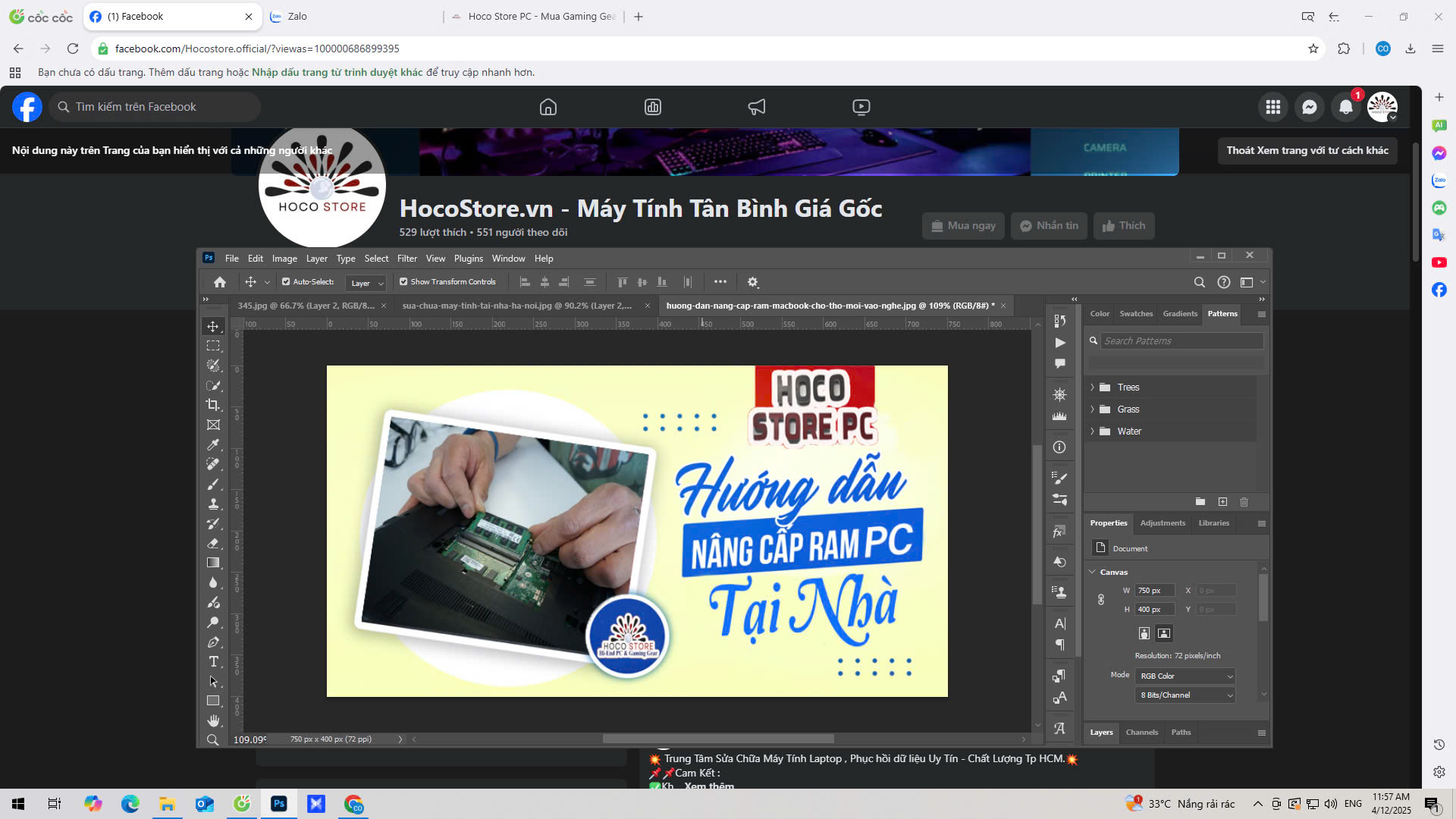Expand the Water pattern folder
Screen dimensions: 1456x819
(1092, 431)
